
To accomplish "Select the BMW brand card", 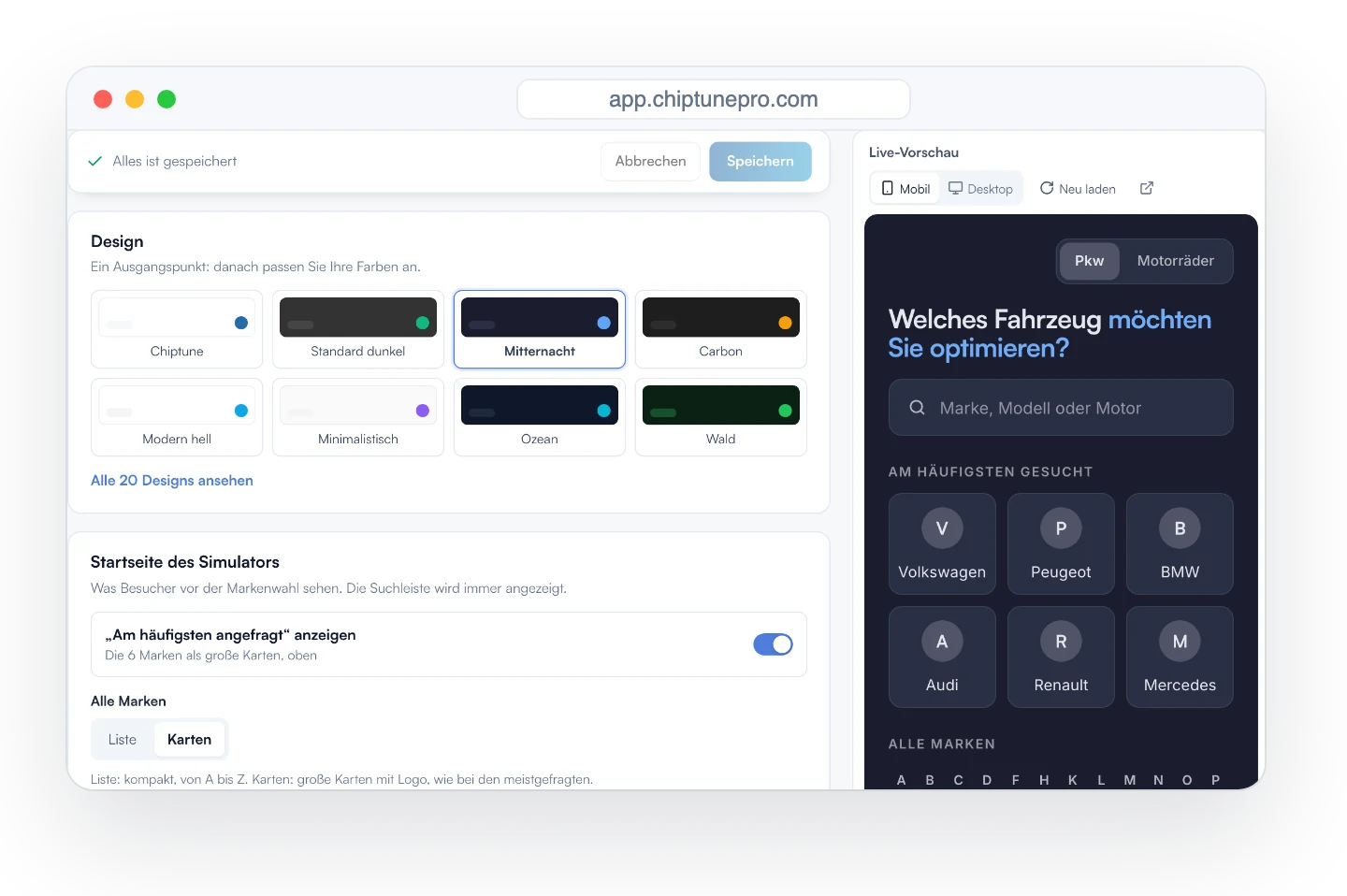I will tap(1180, 544).
